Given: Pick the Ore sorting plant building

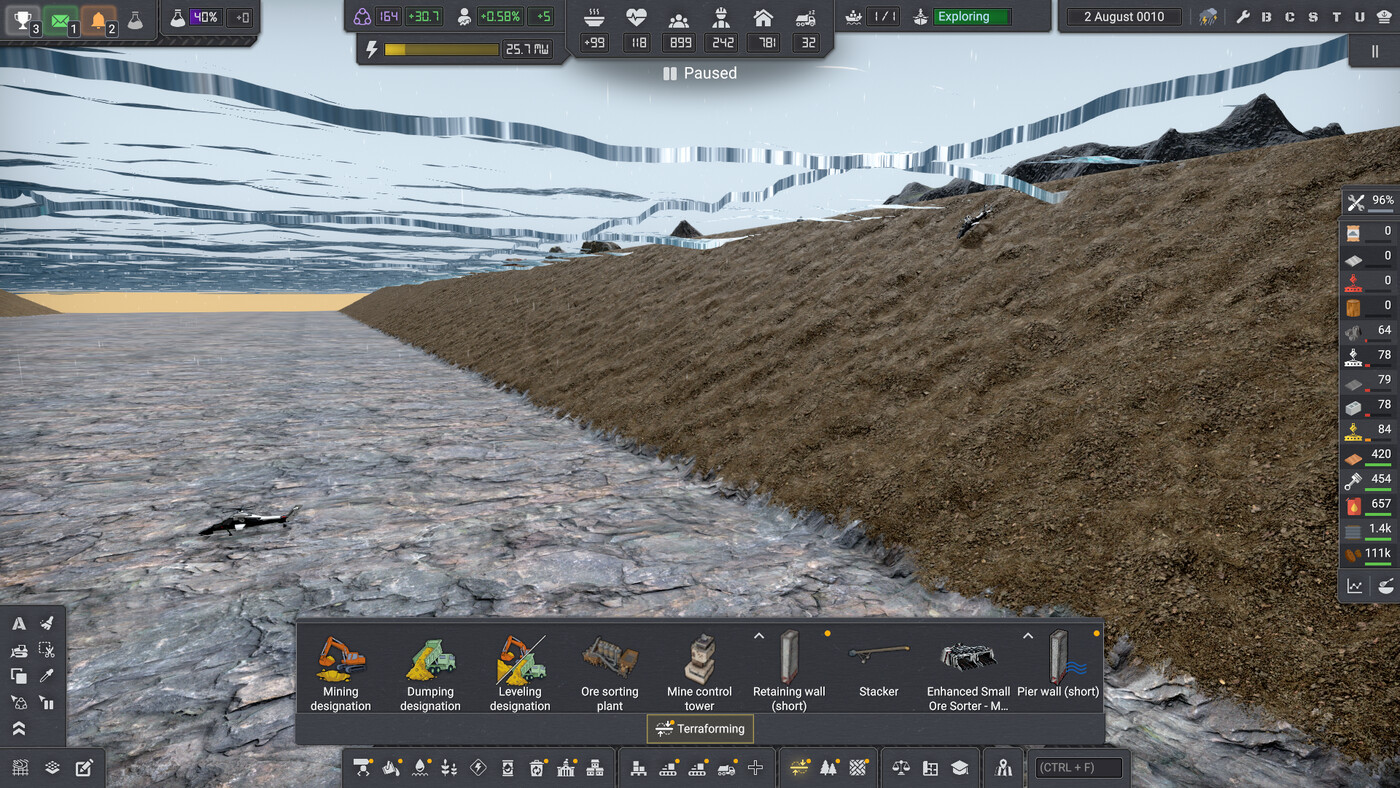Looking at the screenshot, I should (610, 672).
